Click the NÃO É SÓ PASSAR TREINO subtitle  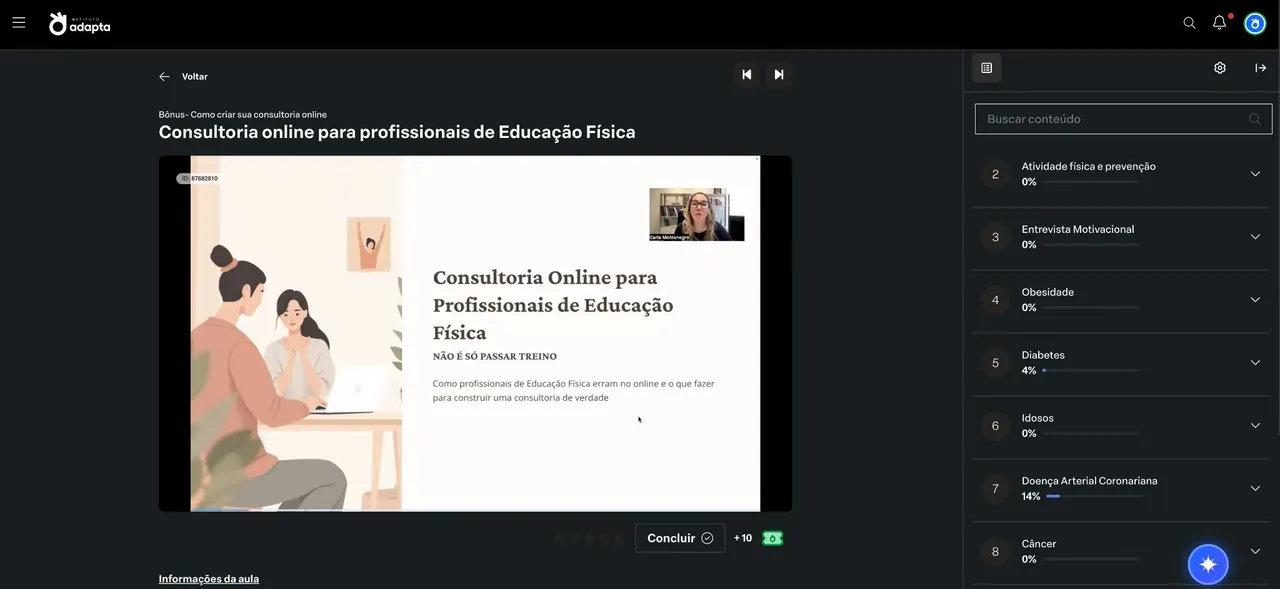click(x=495, y=356)
